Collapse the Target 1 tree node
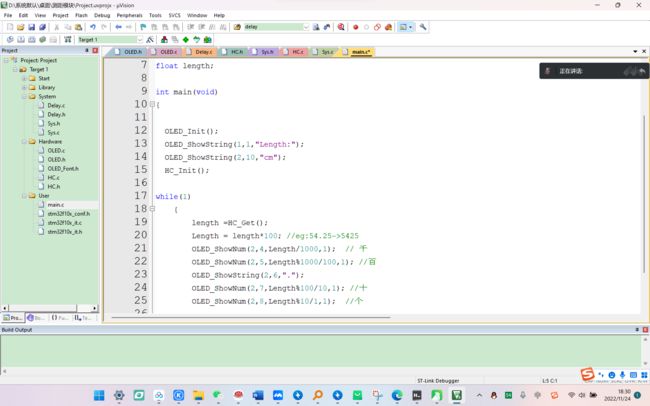The height and width of the screenshot is (406, 650). tap(15, 70)
